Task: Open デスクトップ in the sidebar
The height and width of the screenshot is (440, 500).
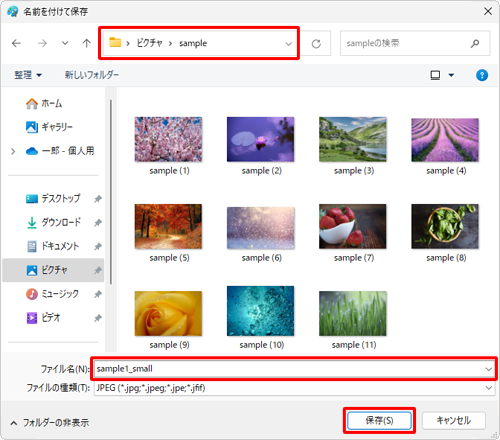Action: (53, 199)
